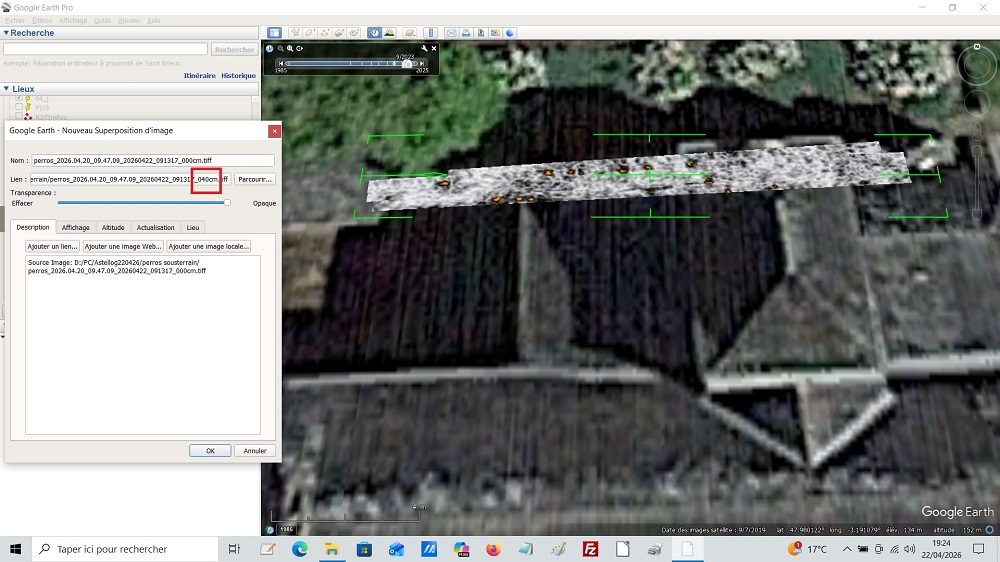The width and height of the screenshot is (1000, 562).
Task: Click the Nom text field
Action: (152, 160)
